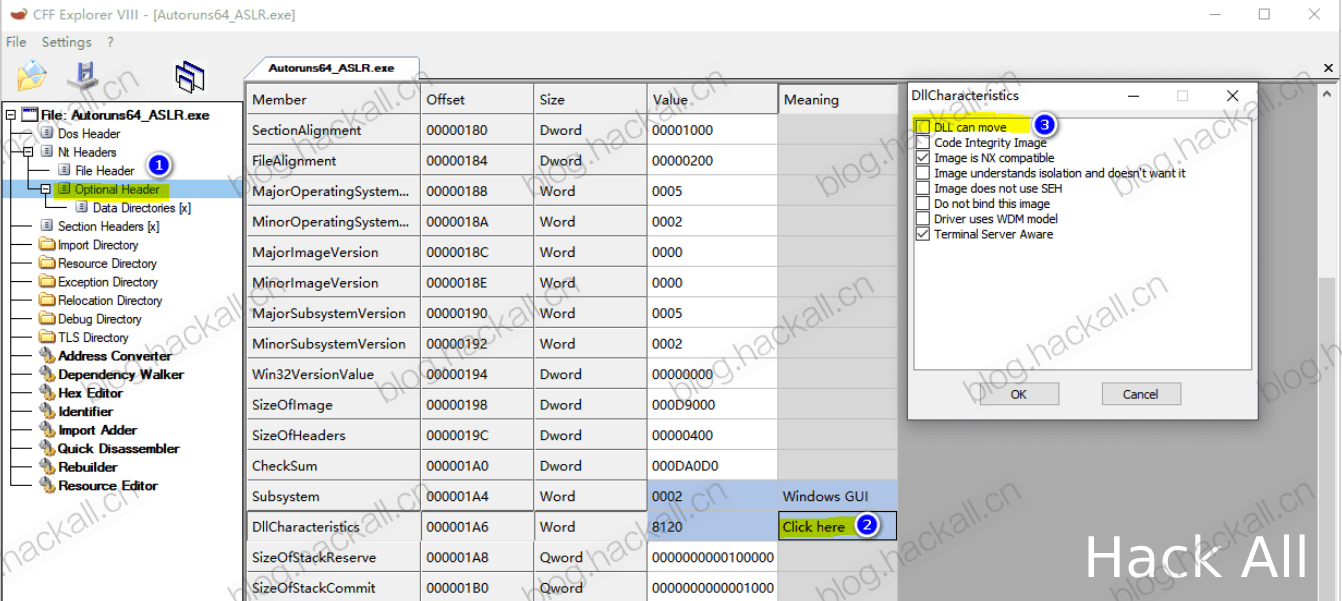This screenshot has height=601, width=1342.
Task: Click the Offset column header
Action: (477, 99)
